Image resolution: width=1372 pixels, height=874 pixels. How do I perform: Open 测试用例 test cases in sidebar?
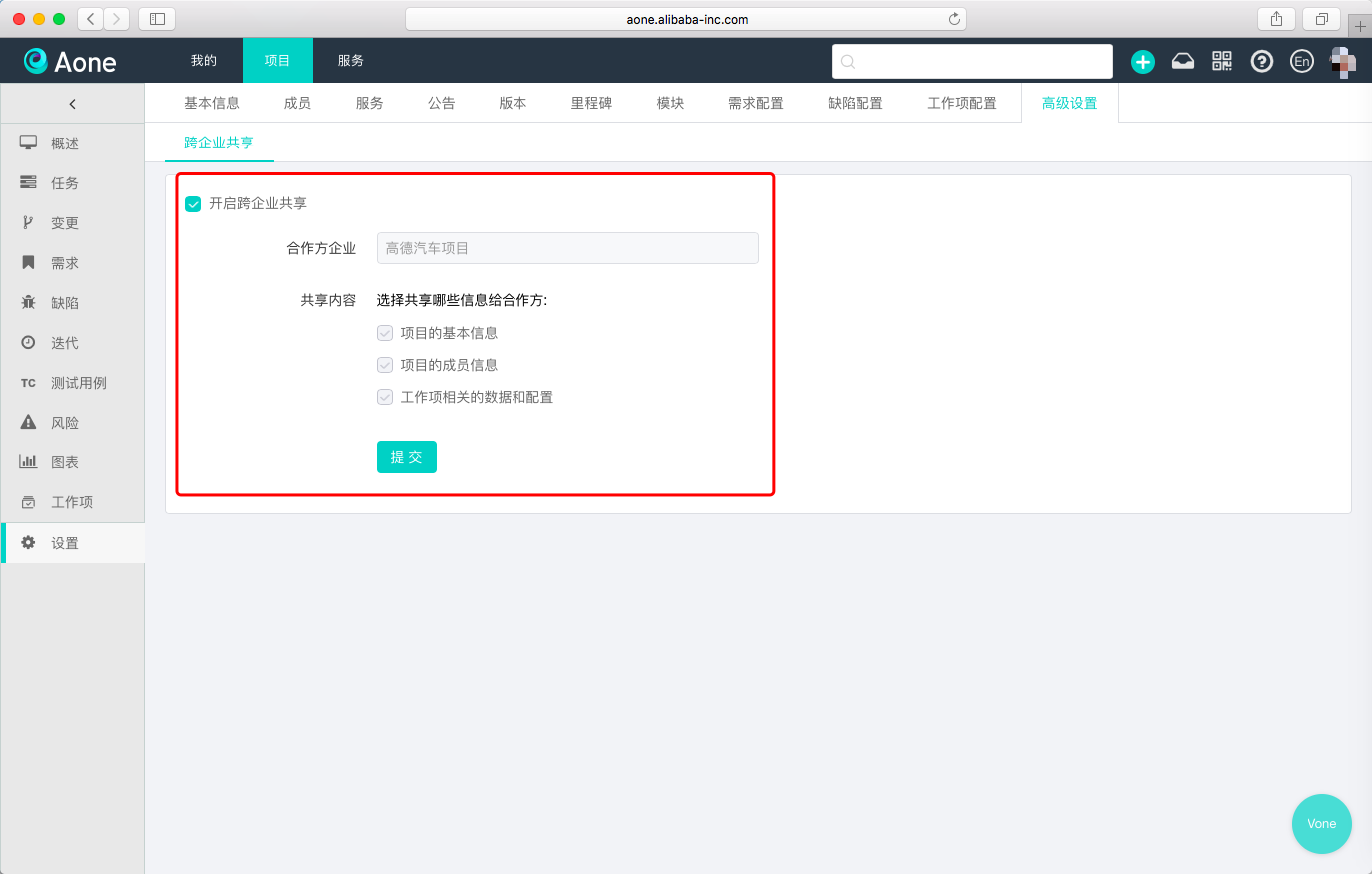pyautogui.click(x=73, y=383)
